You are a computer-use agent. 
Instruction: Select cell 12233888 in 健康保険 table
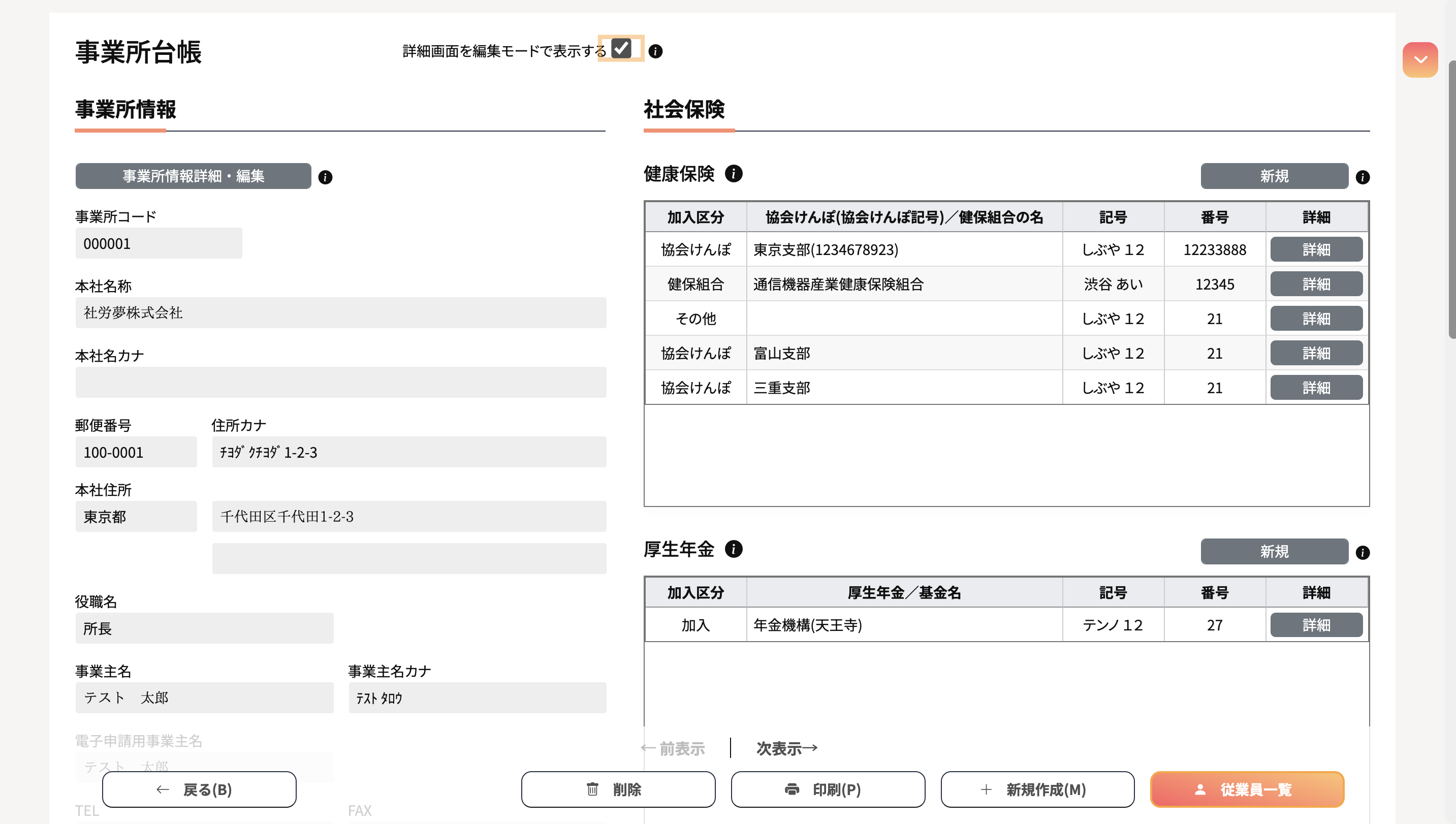pyautogui.click(x=1214, y=249)
